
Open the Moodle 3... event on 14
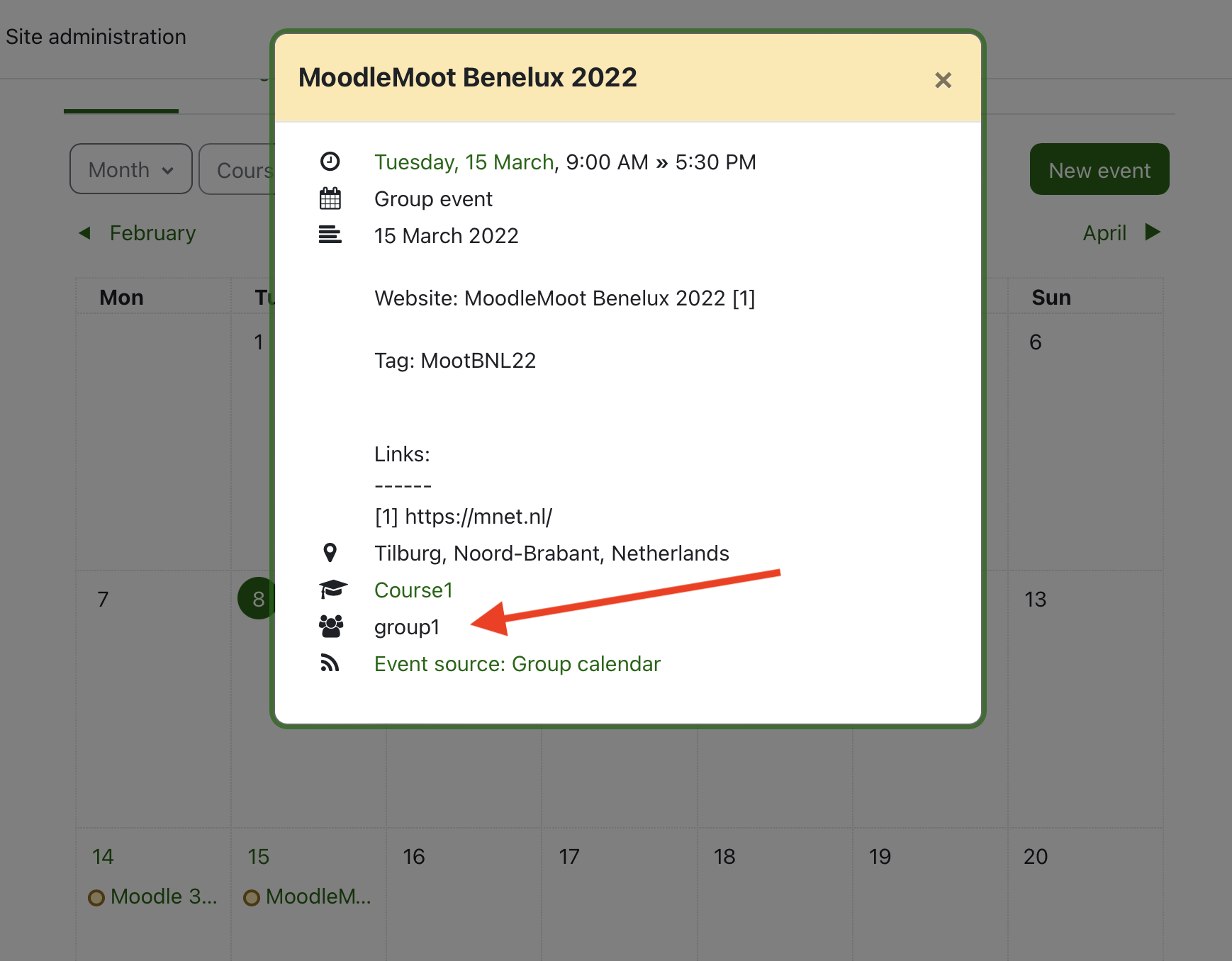click(164, 897)
